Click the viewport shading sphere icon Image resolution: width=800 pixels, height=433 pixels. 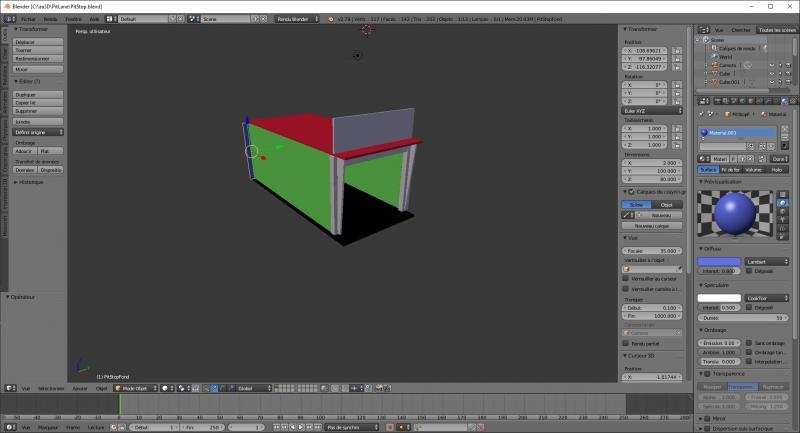tap(166, 388)
